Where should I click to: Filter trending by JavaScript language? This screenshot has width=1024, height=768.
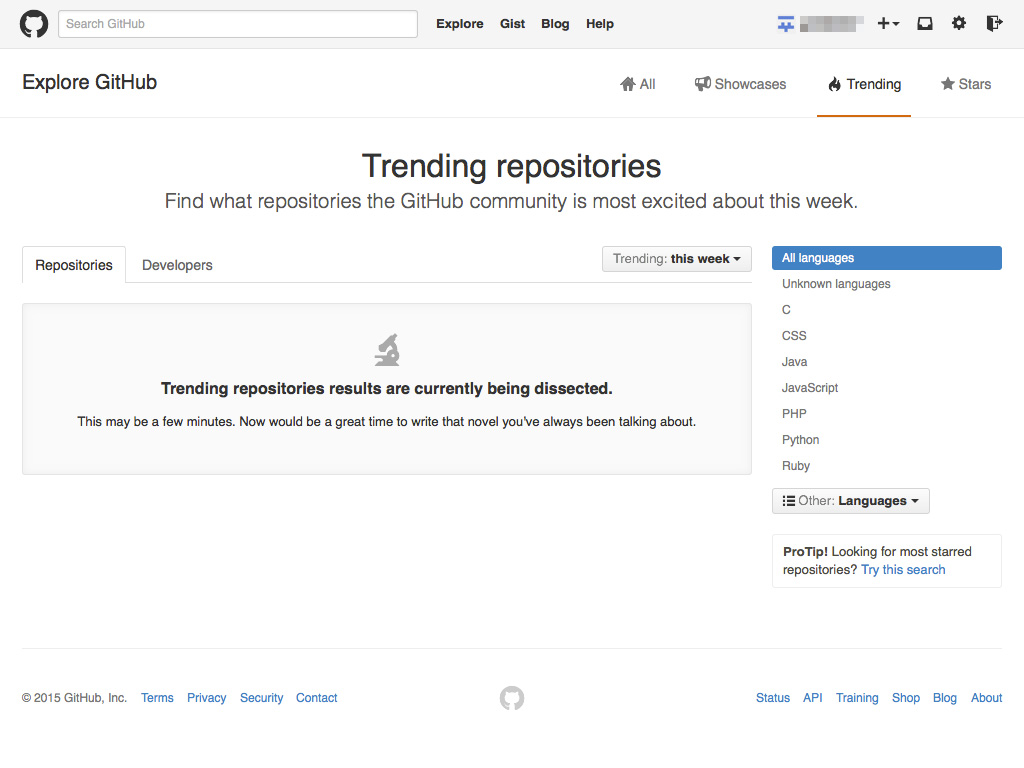click(810, 388)
